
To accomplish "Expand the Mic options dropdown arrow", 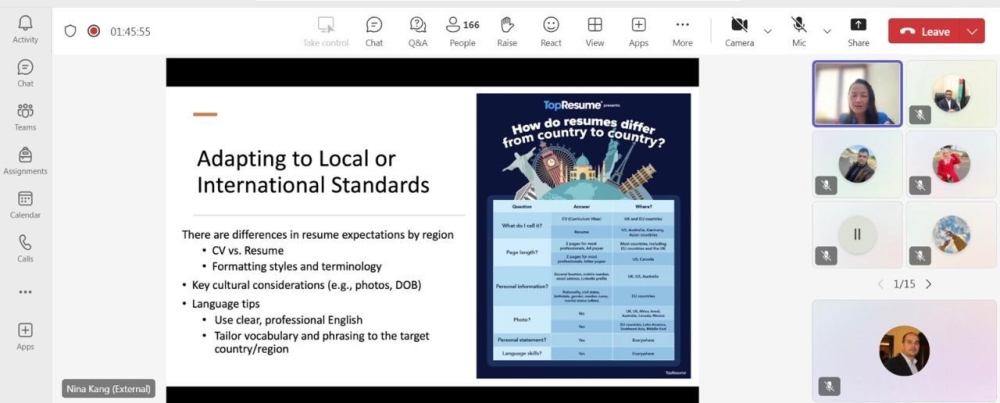I will [827, 31].
